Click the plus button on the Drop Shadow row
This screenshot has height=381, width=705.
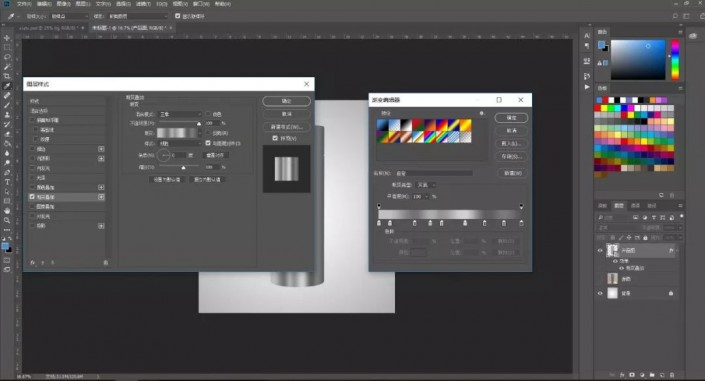pyautogui.click(x=101, y=226)
